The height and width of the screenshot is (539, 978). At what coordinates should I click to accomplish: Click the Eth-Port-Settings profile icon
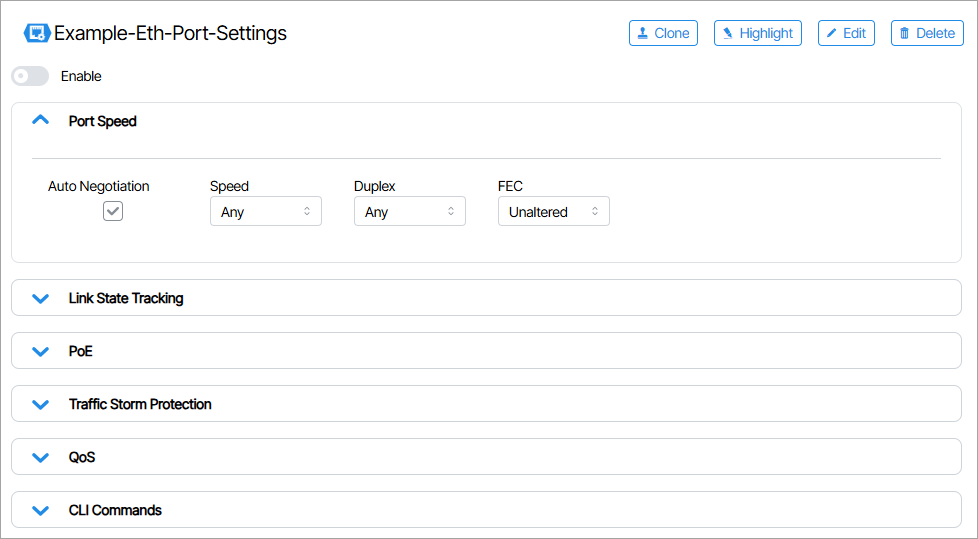click(37, 33)
